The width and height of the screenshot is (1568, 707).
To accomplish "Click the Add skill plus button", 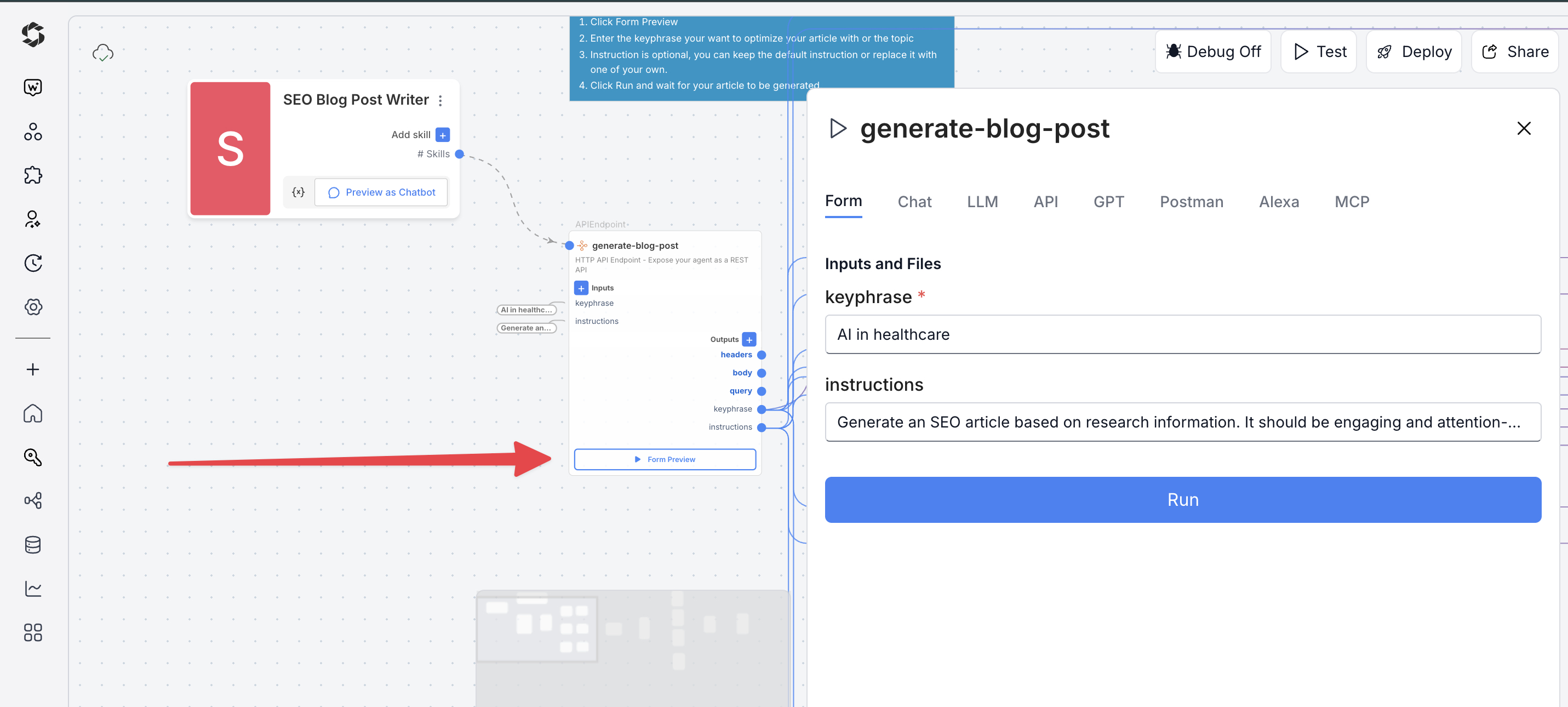I will 443,135.
